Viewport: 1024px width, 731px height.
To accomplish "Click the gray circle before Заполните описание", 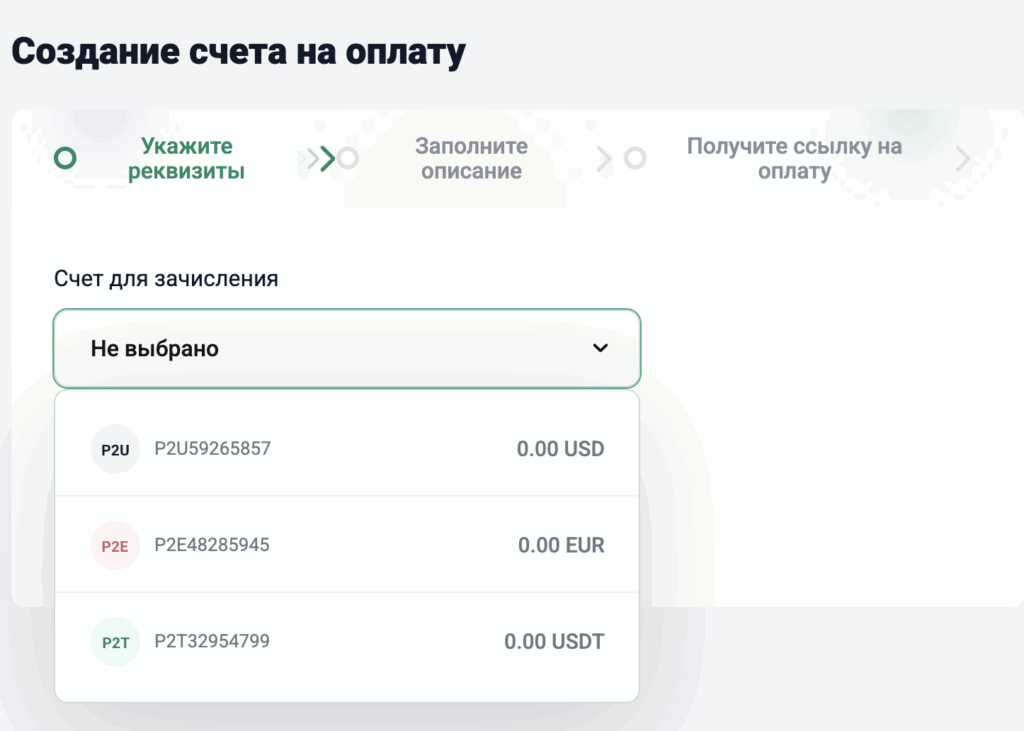I will point(348,158).
